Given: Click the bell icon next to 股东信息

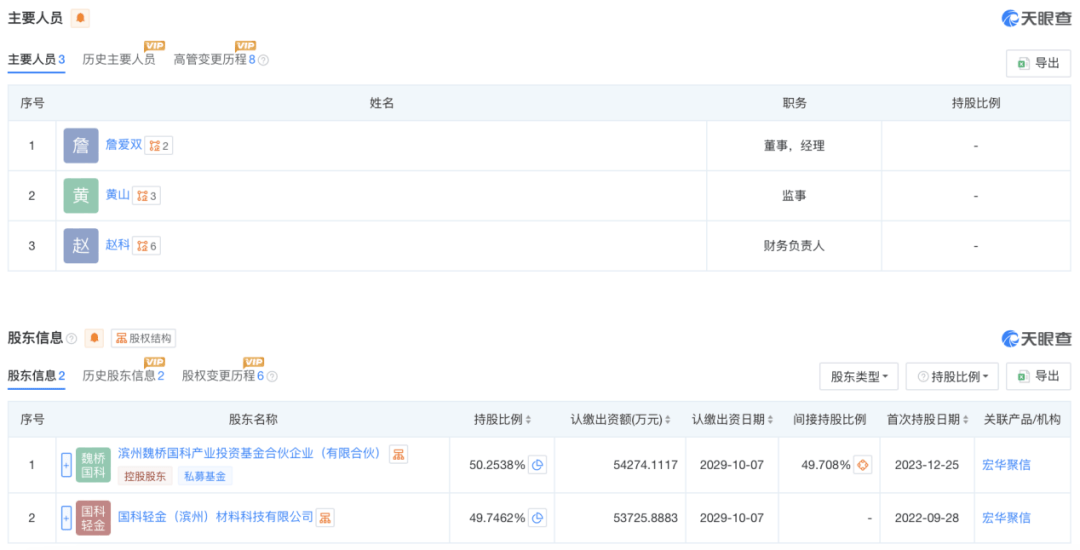Looking at the screenshot, I should (94, 338).
